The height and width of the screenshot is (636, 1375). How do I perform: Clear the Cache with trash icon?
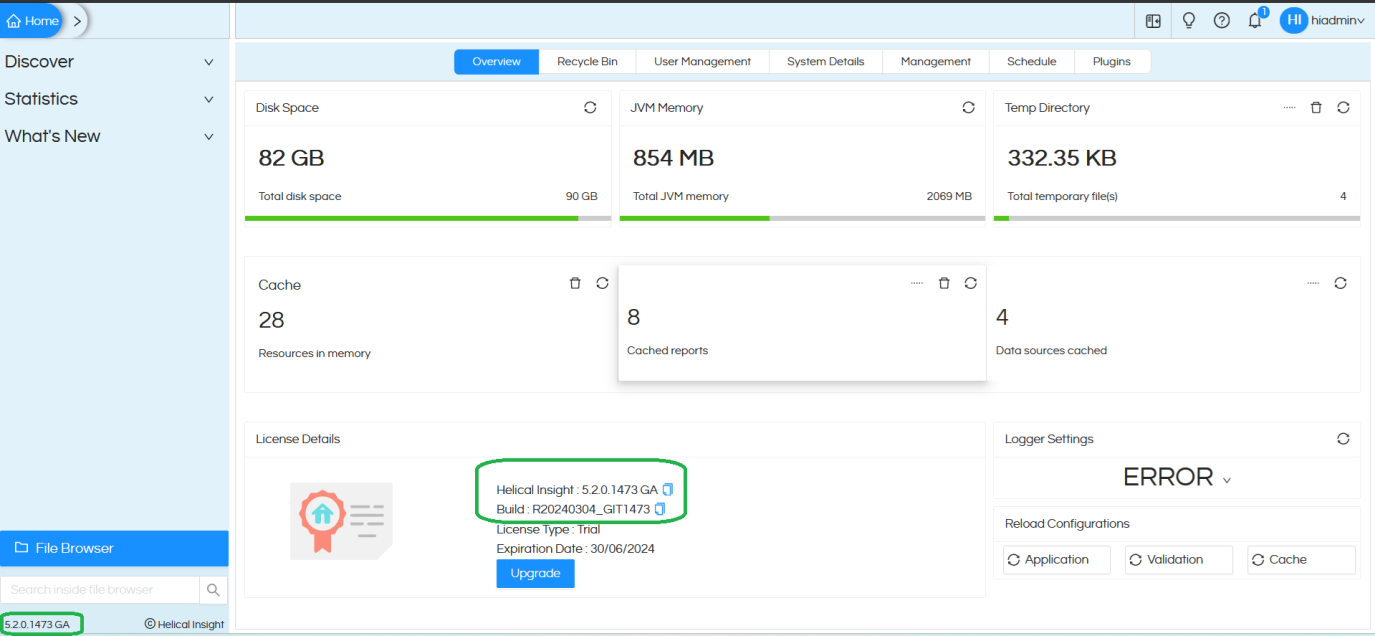tap(575, 284)
